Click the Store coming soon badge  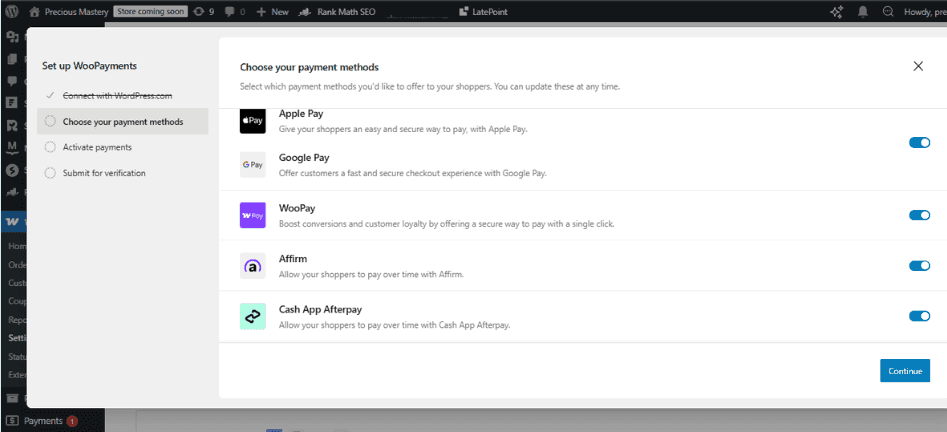(x=150, y=11)
